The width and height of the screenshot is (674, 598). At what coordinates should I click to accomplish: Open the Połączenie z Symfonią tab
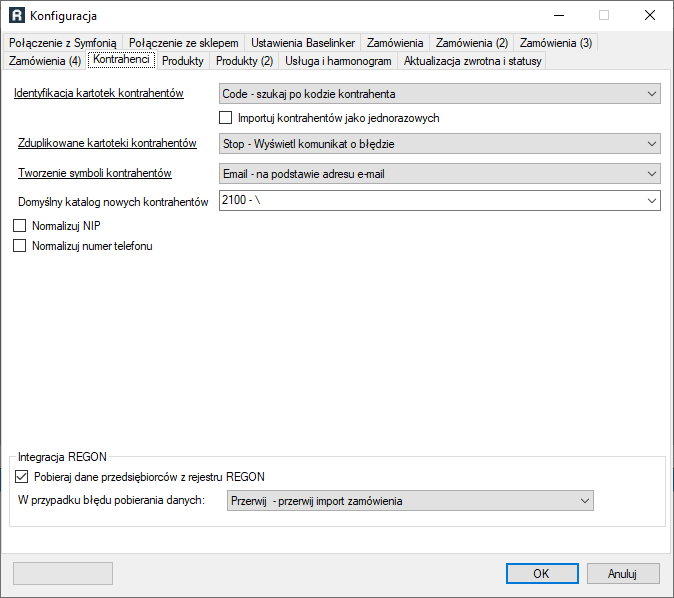click(62, 43)
